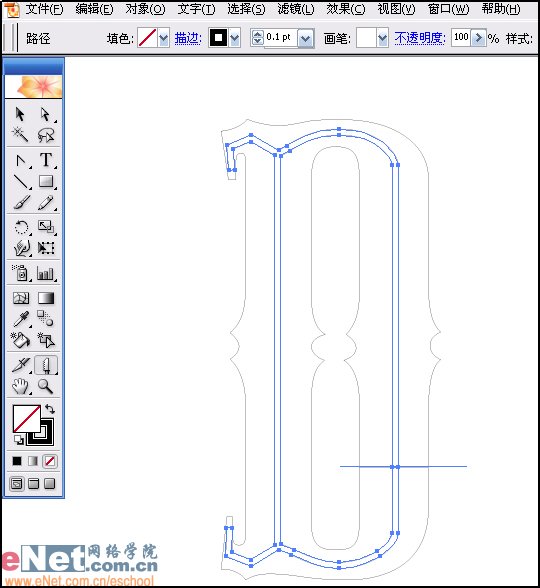The width and height of the screenshot is (540, 588).
Task: Select the Lasso tool
Action: point(46,134)
